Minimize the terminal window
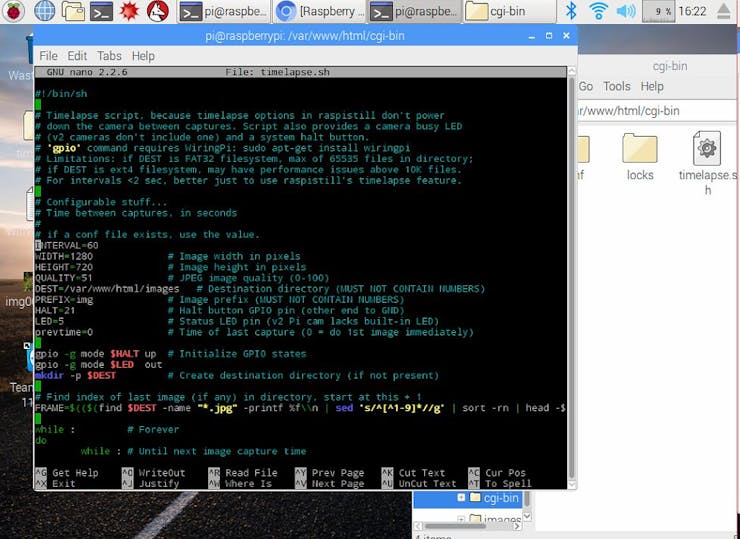This screenshot has height=539, width=740. (532, 36)
